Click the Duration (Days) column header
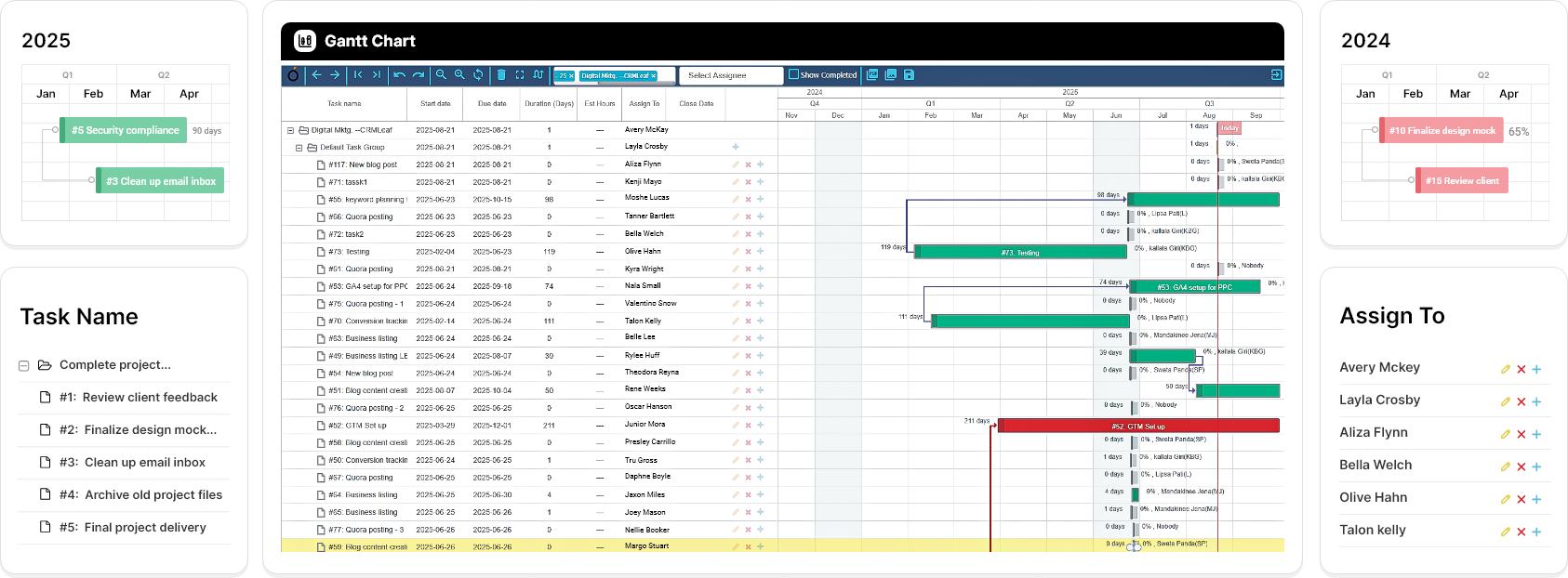1568x578 pixels. pyautogui.click(x=549, y=104)
